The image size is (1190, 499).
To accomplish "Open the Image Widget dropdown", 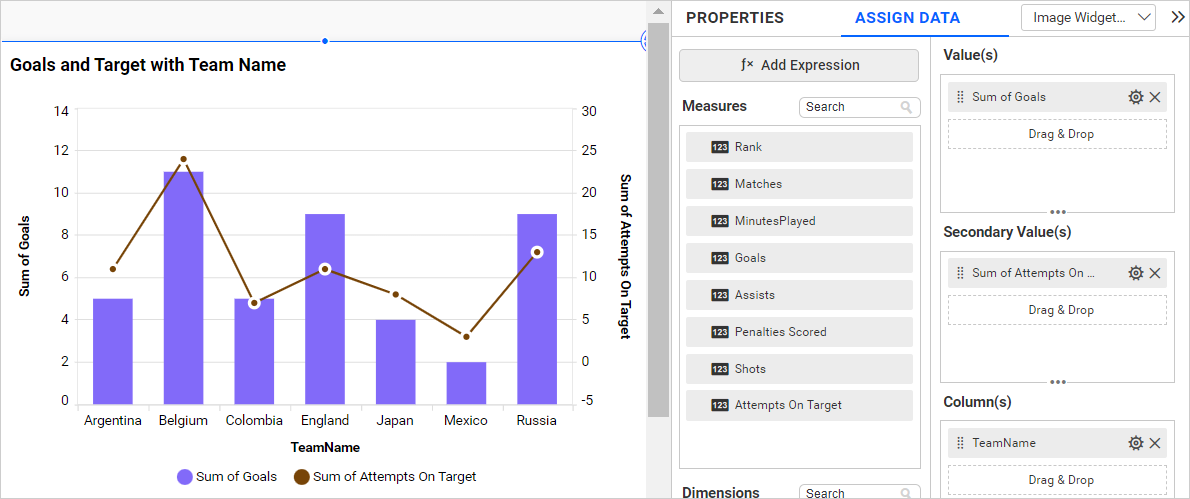I will [x=1088, y=17].
